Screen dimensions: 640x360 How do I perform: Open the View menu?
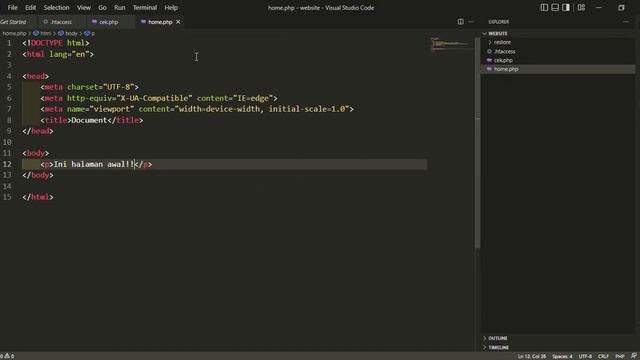click(84, 7)
